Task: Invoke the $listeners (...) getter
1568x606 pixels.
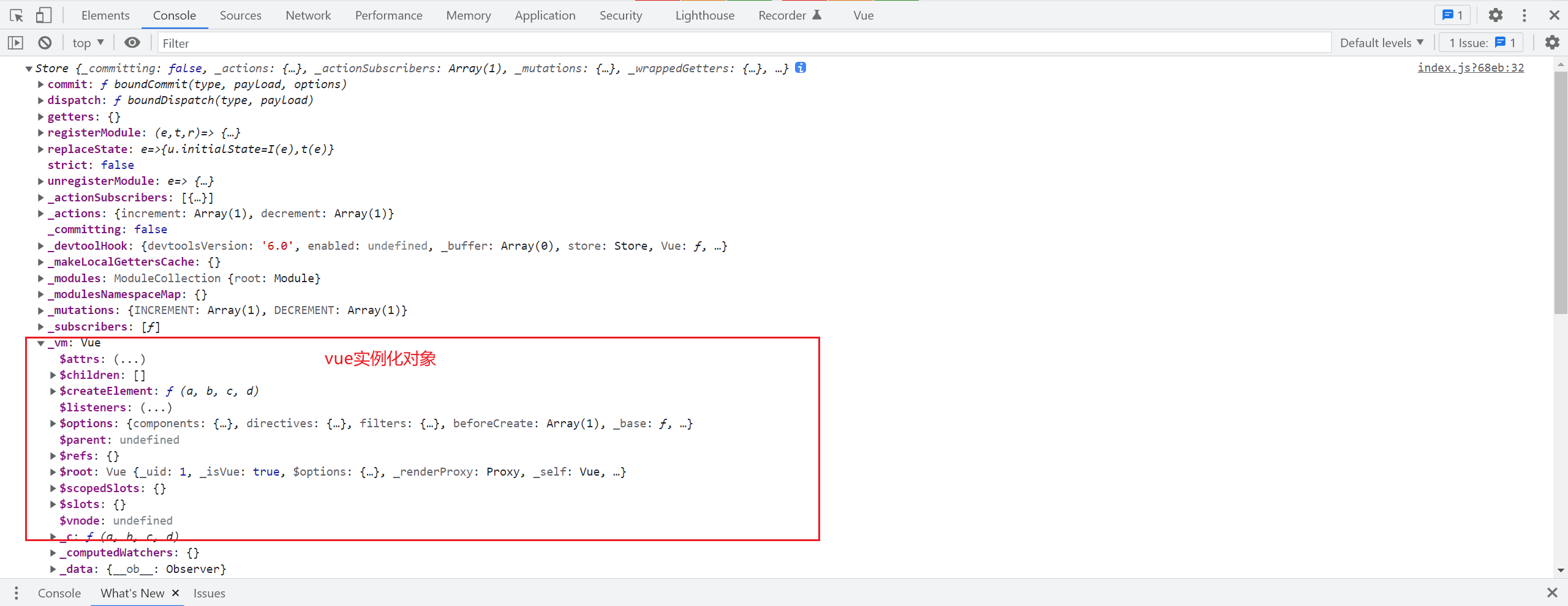Action: [x=156, y=408]
